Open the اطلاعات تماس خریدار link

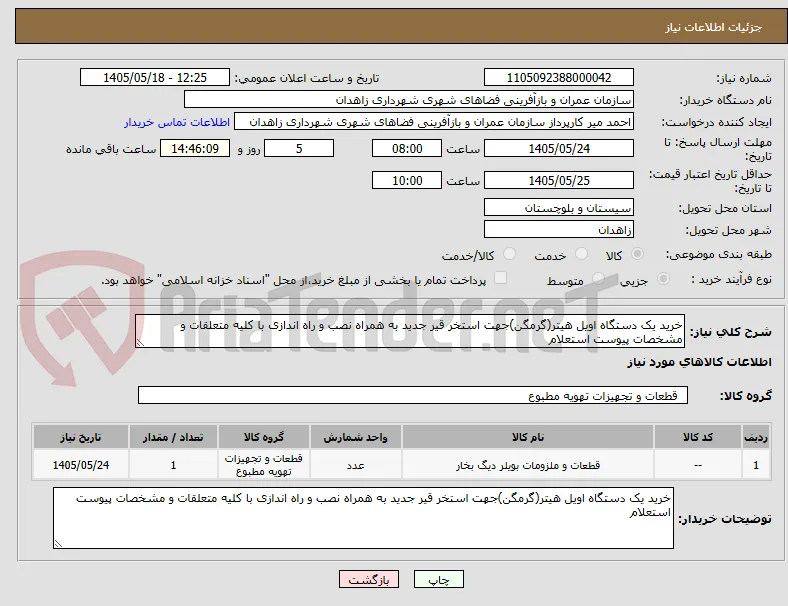[x=177, y=122]
